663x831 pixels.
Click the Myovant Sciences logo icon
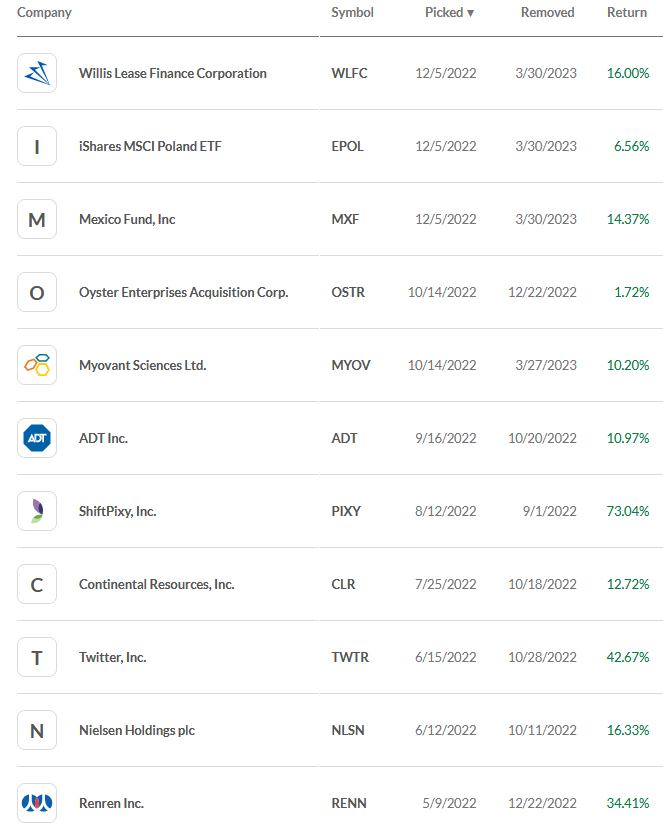(x=37, y=365)
